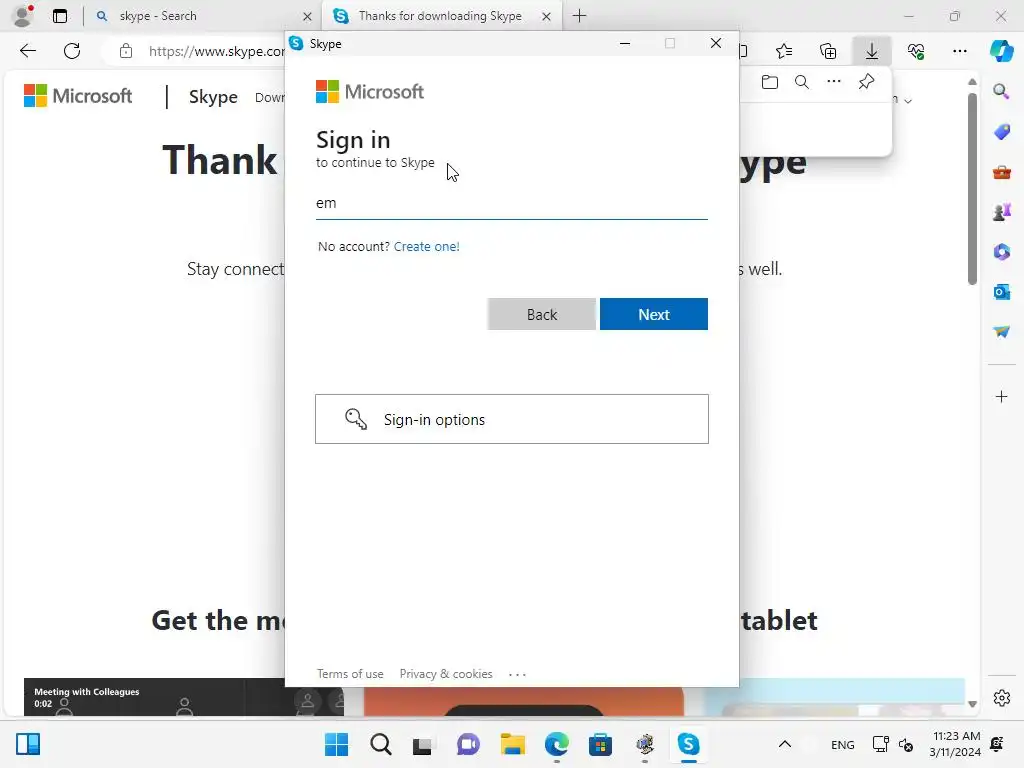Open Microsoft Store from taskbar

(600, 744)
